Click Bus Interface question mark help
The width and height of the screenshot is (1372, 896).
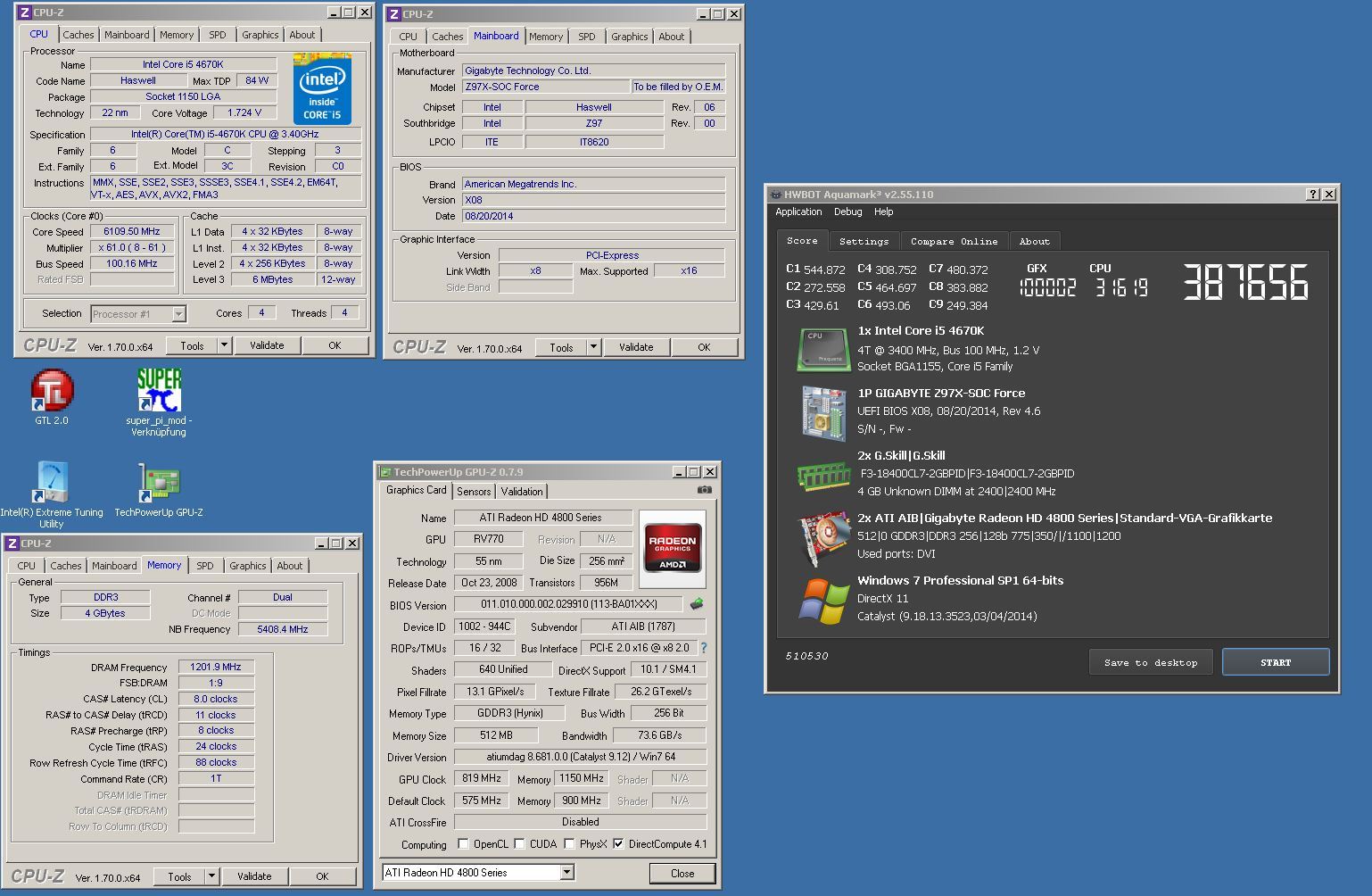pos(703,648)
